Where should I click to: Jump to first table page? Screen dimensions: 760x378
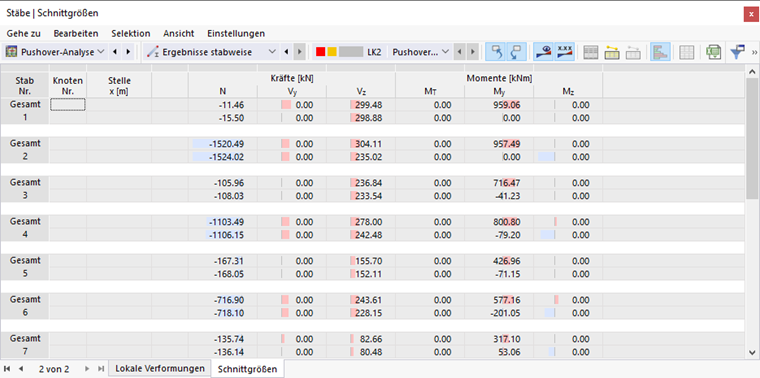(x=8, y=369)
